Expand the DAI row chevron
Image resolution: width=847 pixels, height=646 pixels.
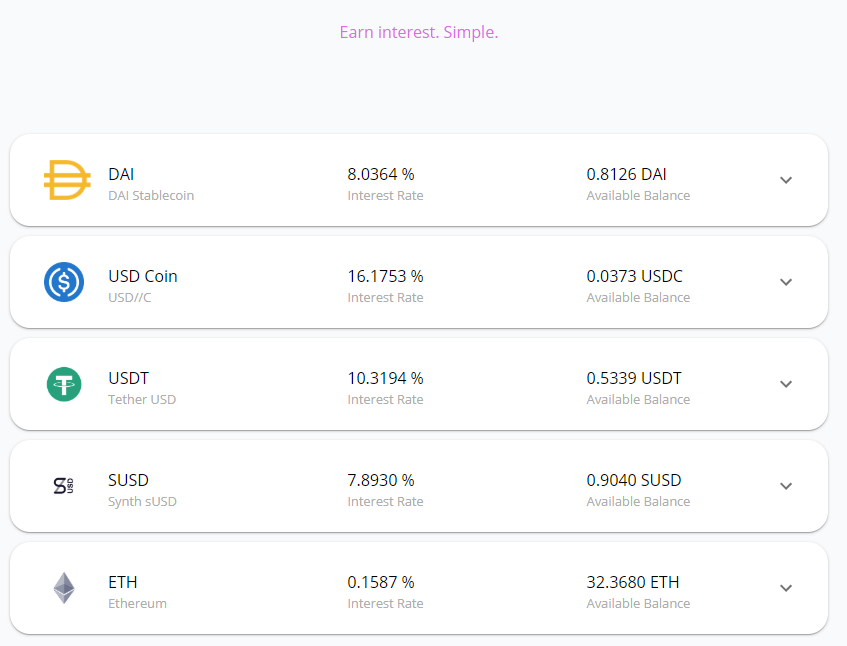tap(786, 180)
